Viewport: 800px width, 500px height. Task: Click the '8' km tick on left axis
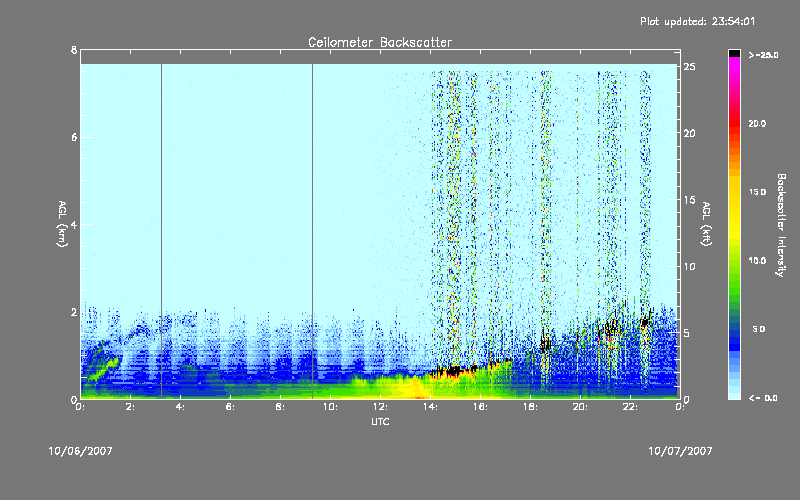pos(74,50)
